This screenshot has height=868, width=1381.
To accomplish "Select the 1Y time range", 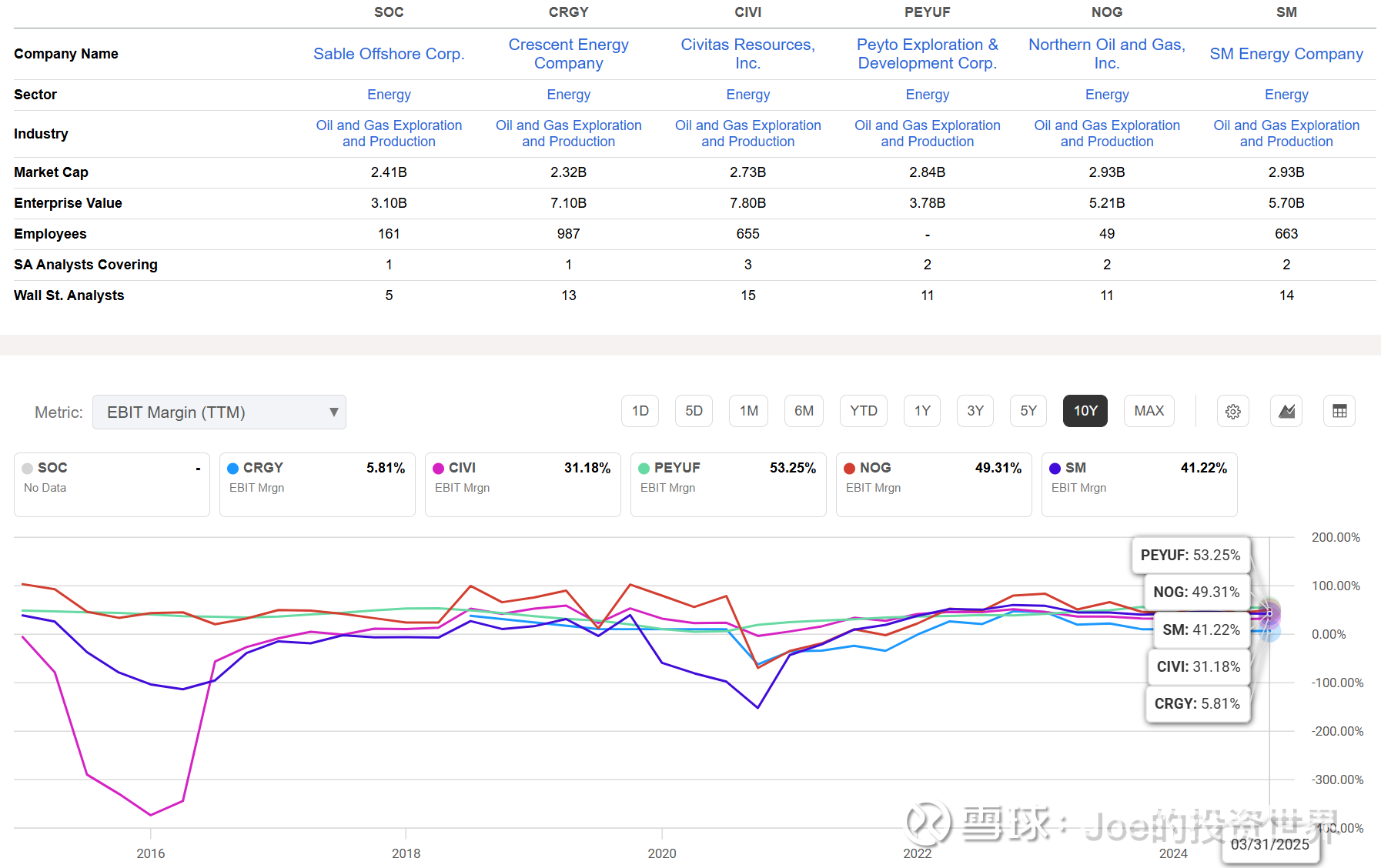I will 922,411.
